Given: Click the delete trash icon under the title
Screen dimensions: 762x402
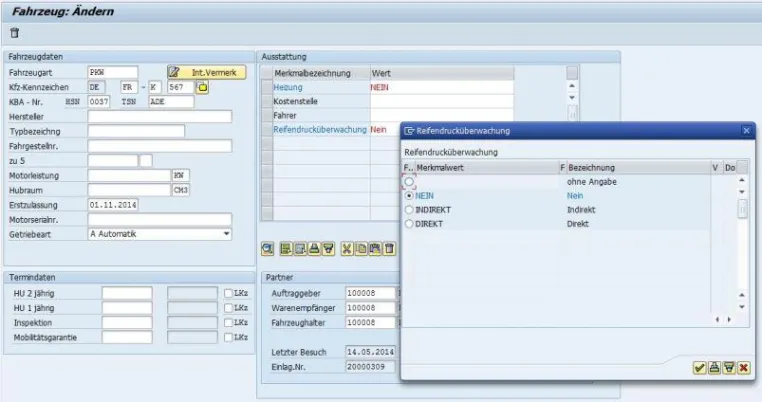Looking at the screenshot, I should coord(15,33).
